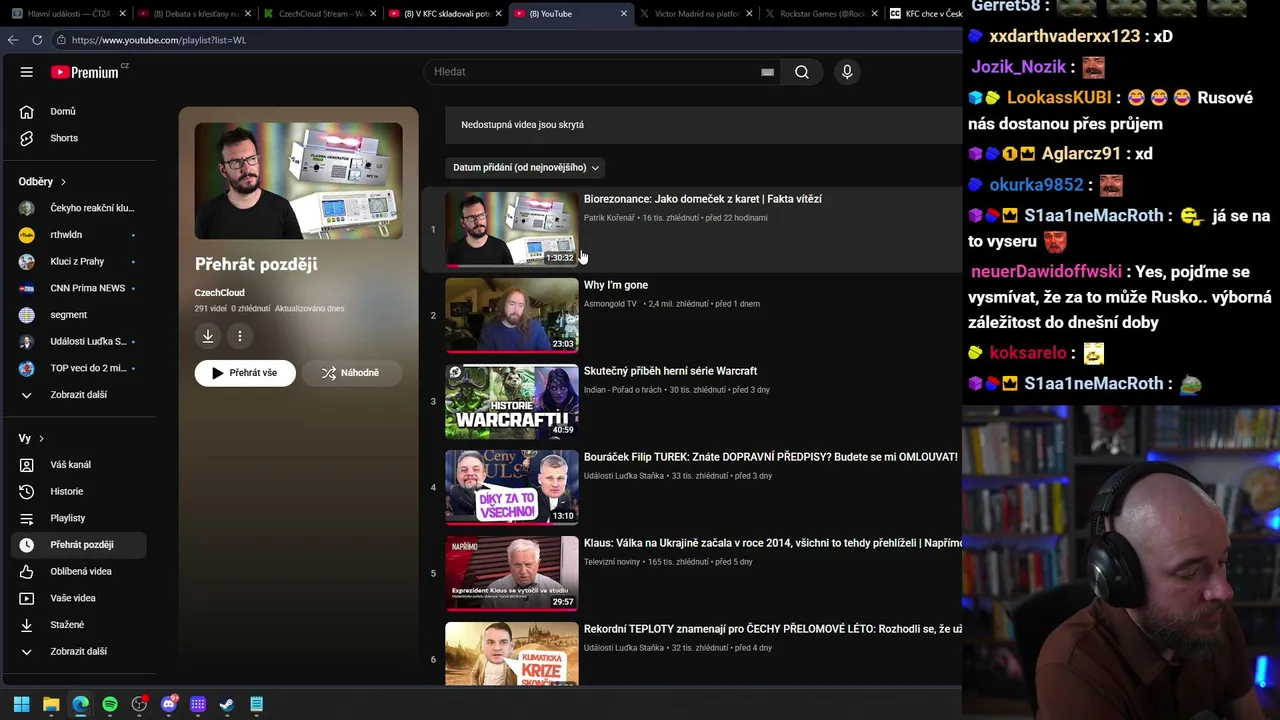
Task: Switch to the Rockstar Games tab
Action: pos(821,14)
